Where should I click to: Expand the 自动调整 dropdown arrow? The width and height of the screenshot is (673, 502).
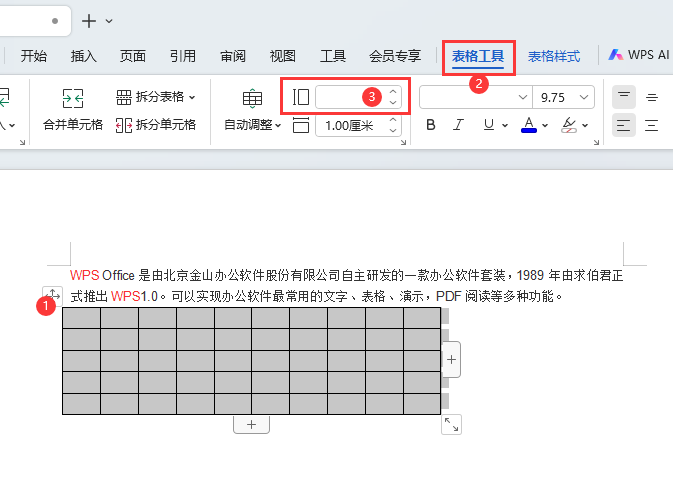pyautogui.click(x=278, y=125)
